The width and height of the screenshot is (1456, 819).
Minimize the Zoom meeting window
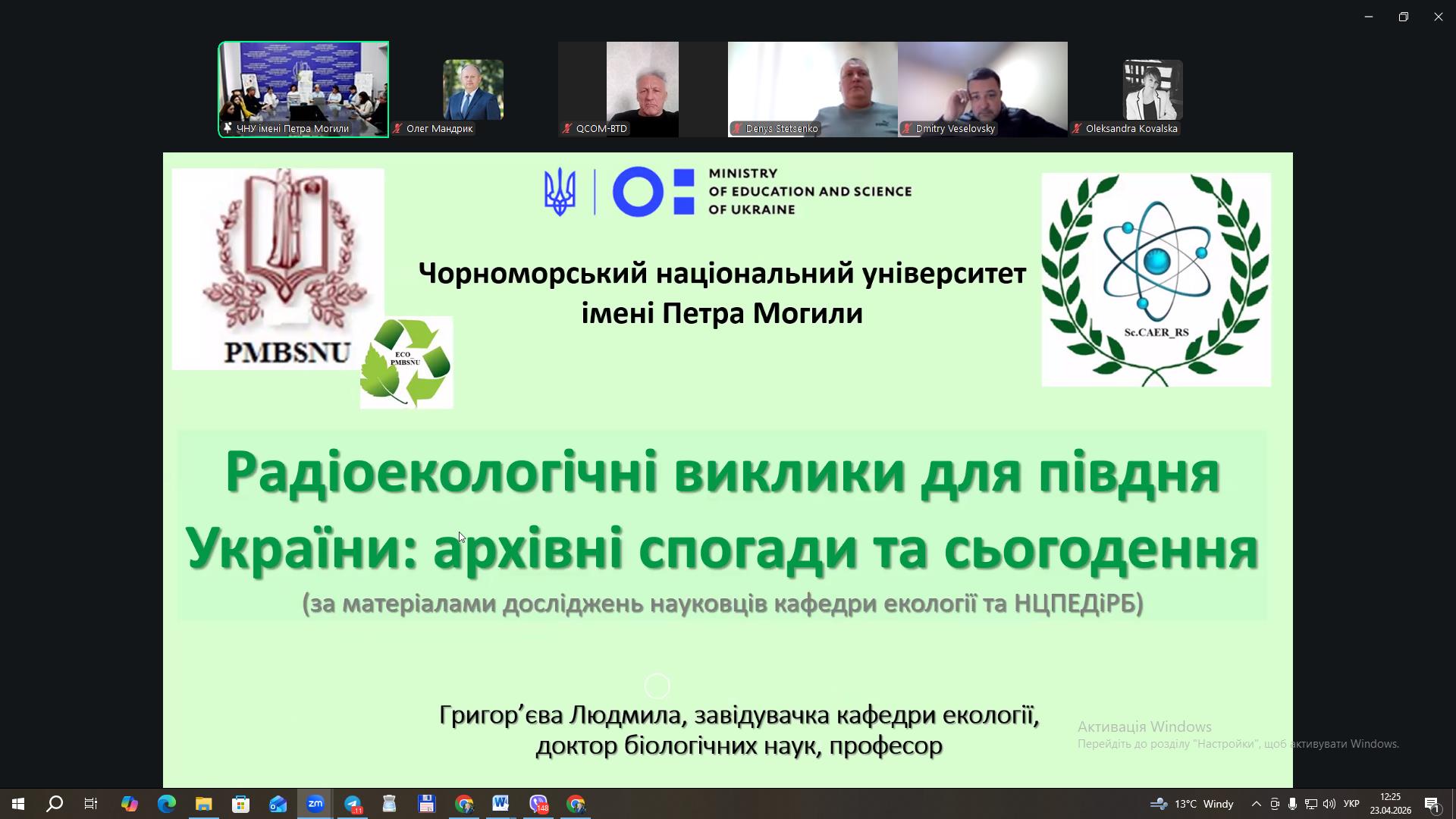(x=1369, y=17)
